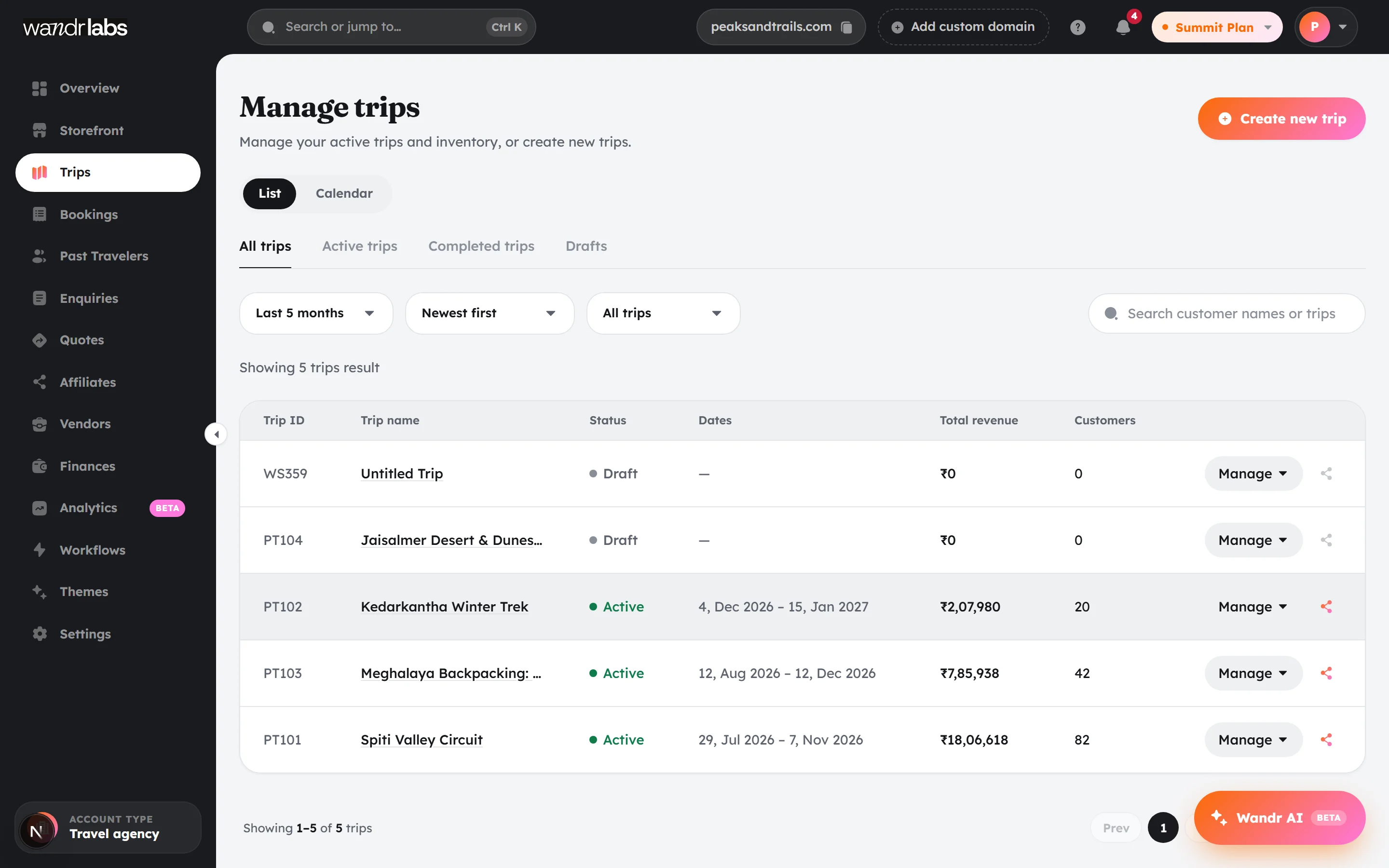Open the profile avatar menu
The image size is (1389, 868).
[x=1326, y=27]
